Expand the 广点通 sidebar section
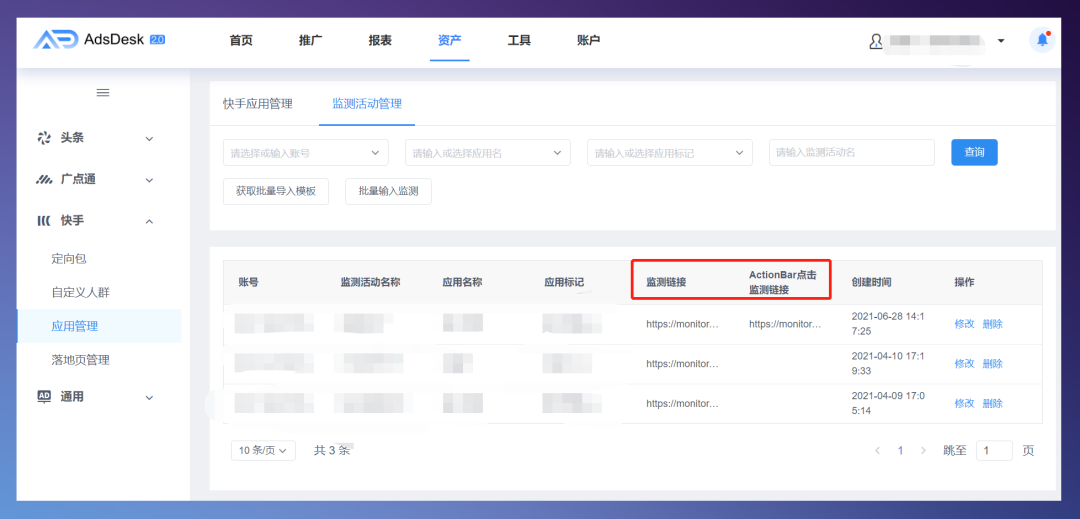 [149, 180]
